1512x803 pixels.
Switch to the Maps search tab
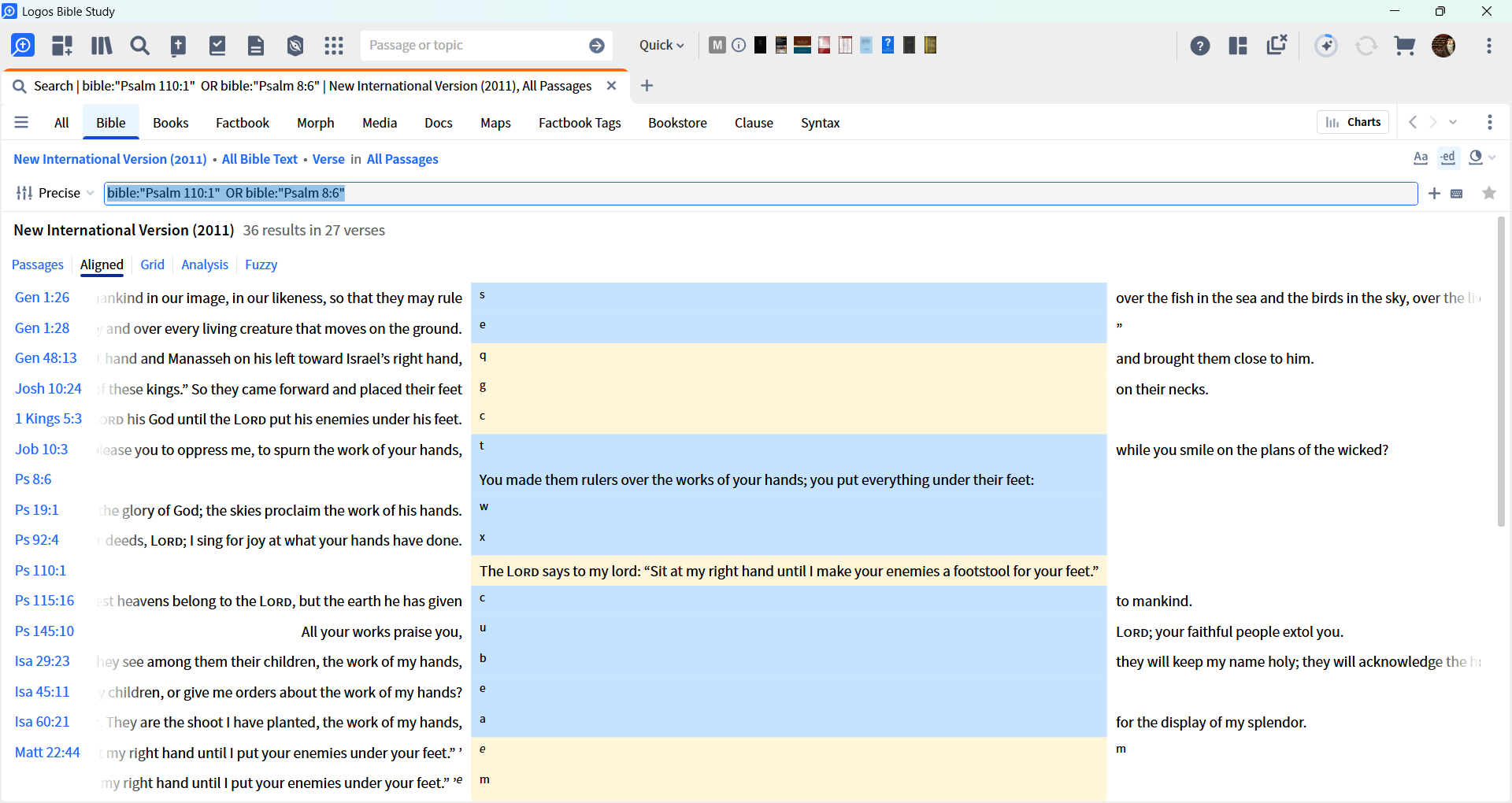(495, 123)
